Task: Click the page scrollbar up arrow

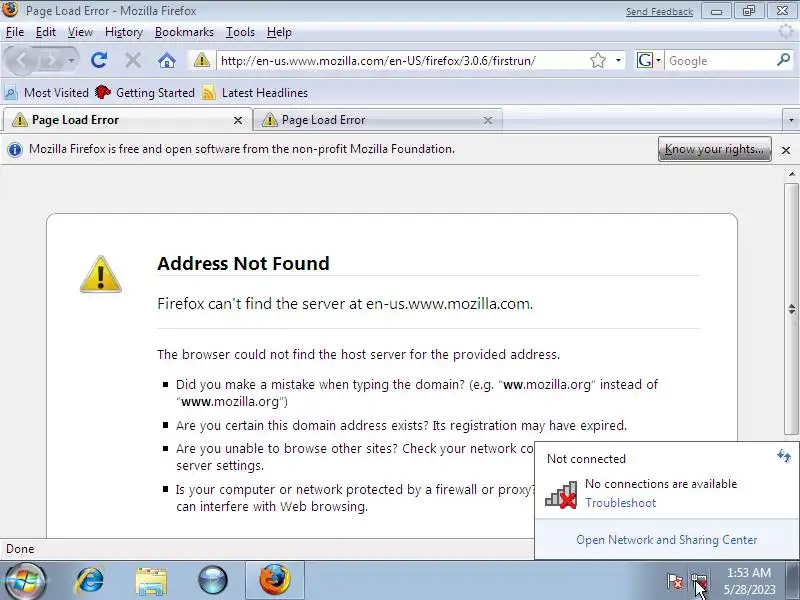Action: (792, 174)
